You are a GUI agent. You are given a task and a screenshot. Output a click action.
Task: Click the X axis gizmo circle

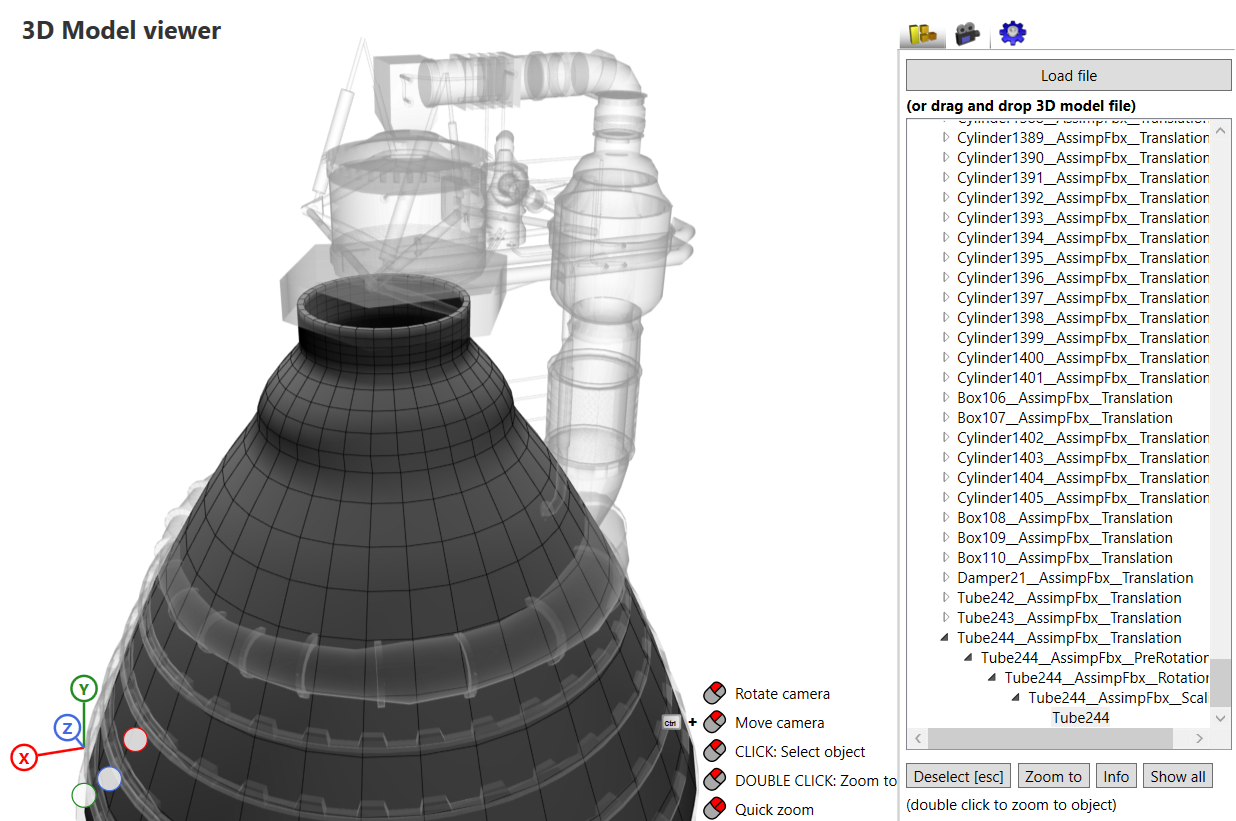tap(24, 758)
